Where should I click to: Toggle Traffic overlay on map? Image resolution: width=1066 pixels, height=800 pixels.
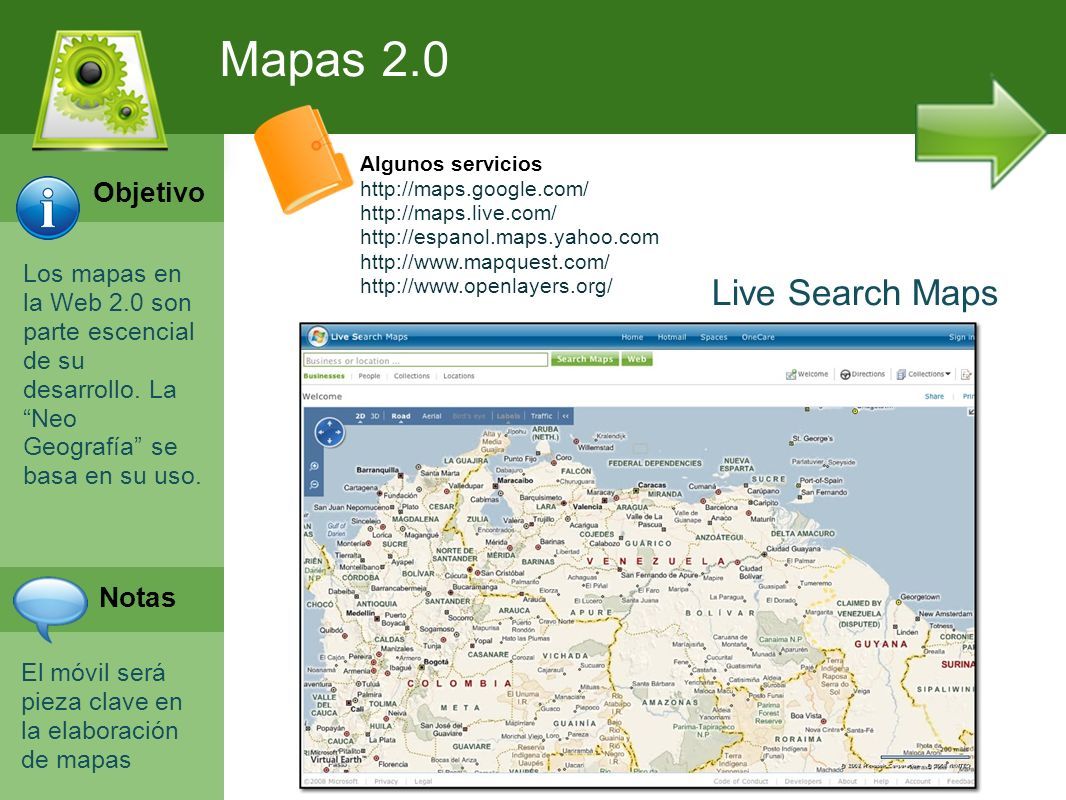pyautogui.click(x=542, y=416)
